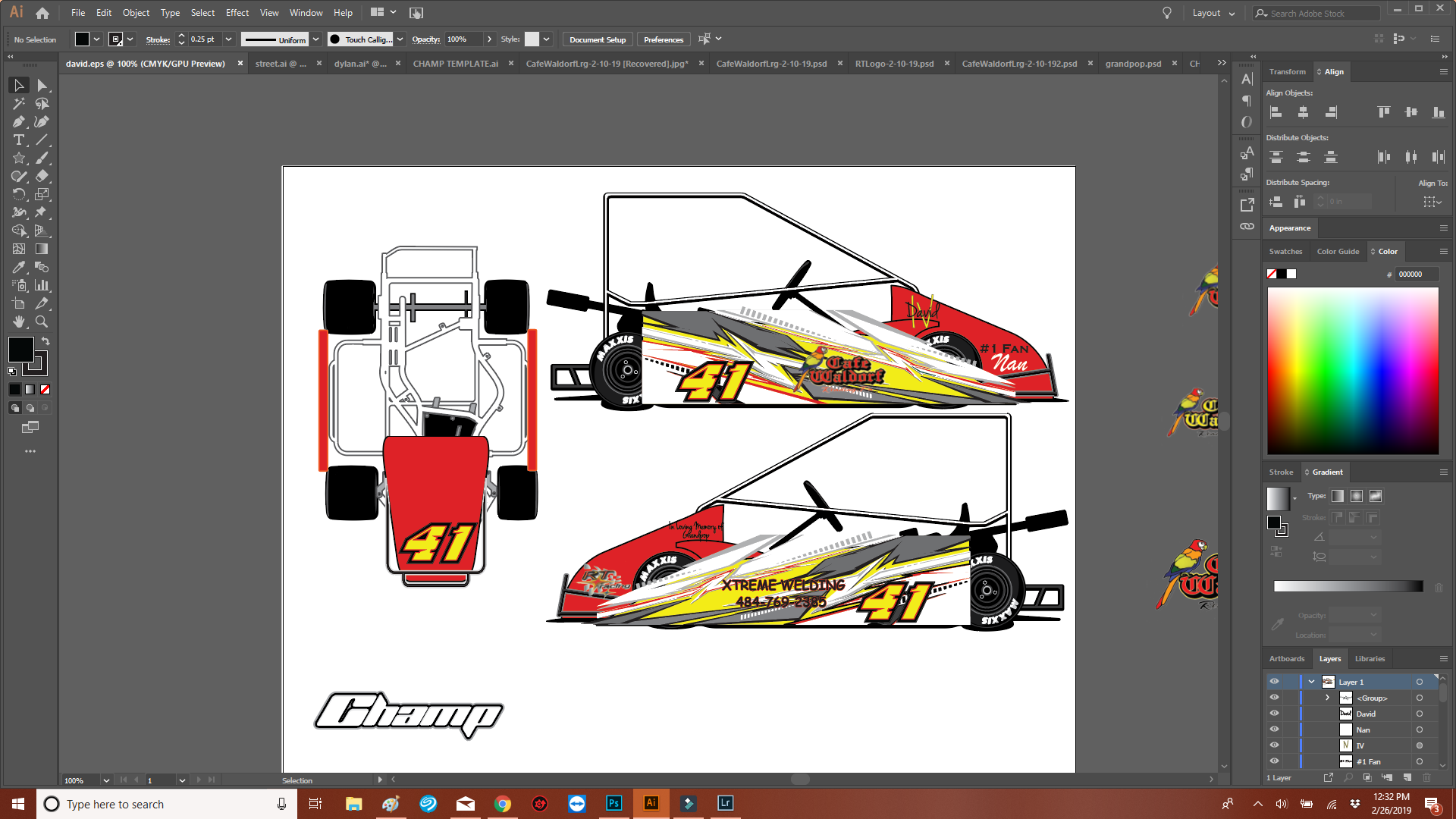The image size is (1456, 819).
Task: Open the graphic Style dropdown
Action: [x=546, y=39]
